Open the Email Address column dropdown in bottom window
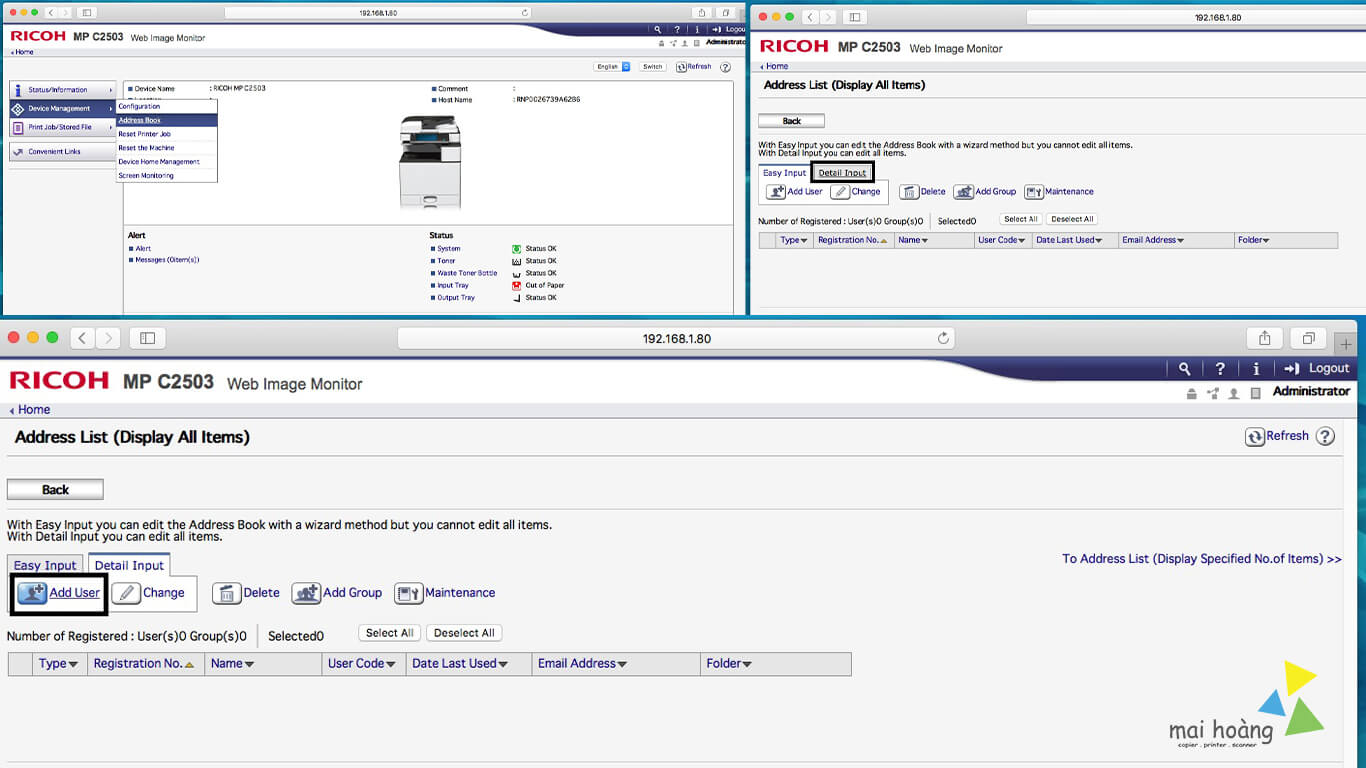Viewport: 1366px width, 768px height. point(622,664)
